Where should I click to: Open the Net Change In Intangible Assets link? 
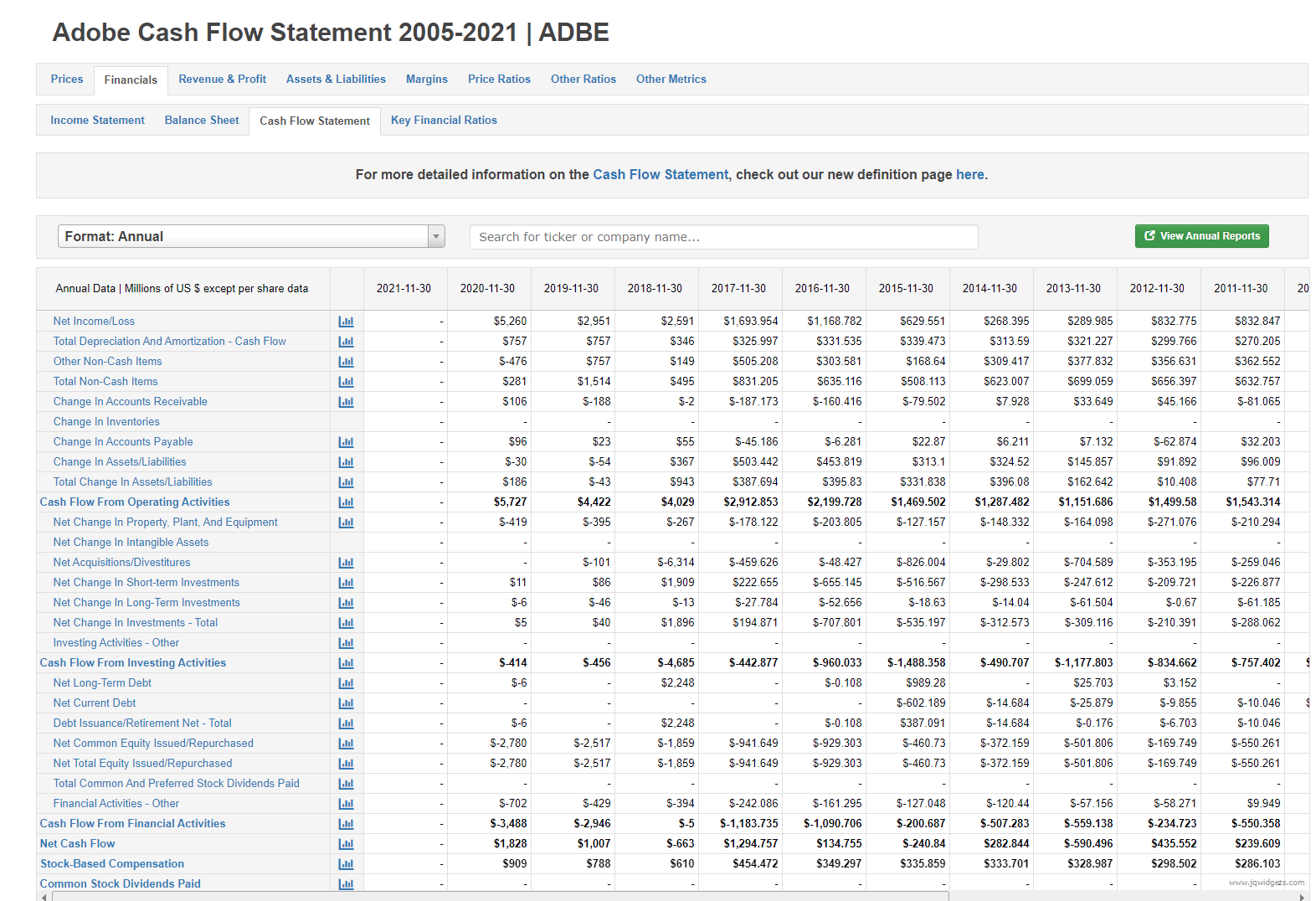coord(131,543)
